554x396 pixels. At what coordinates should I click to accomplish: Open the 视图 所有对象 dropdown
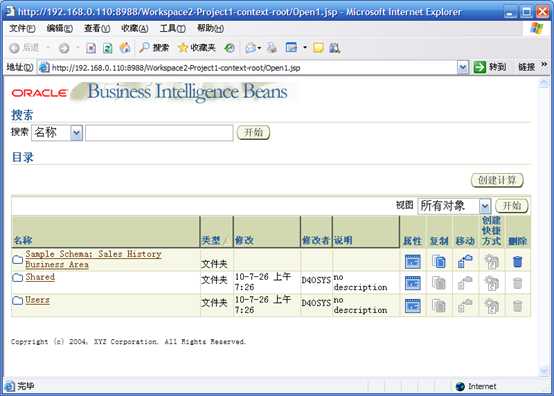pyautogui.click(x=484, y=206)
